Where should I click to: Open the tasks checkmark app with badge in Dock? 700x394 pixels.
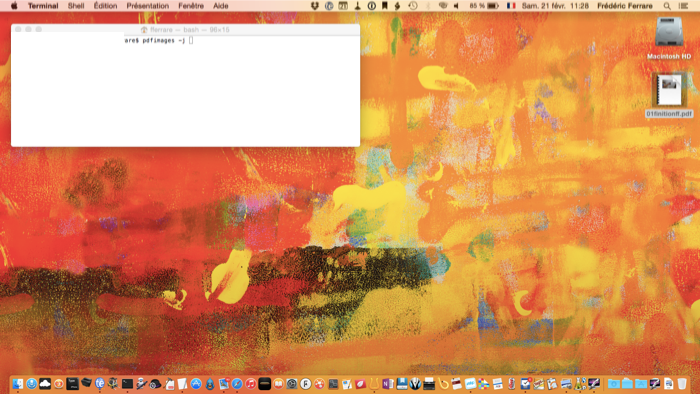click(525, 384)
